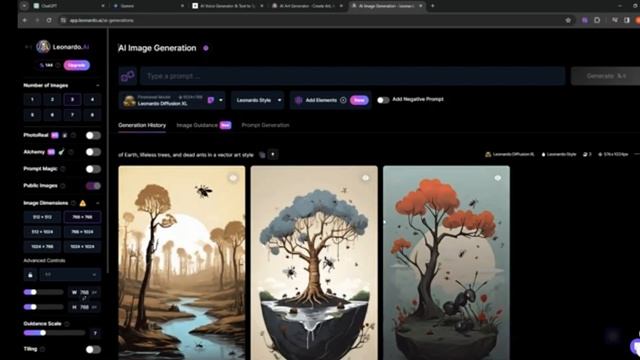Enable the Tiling toggle

point(93,349)
